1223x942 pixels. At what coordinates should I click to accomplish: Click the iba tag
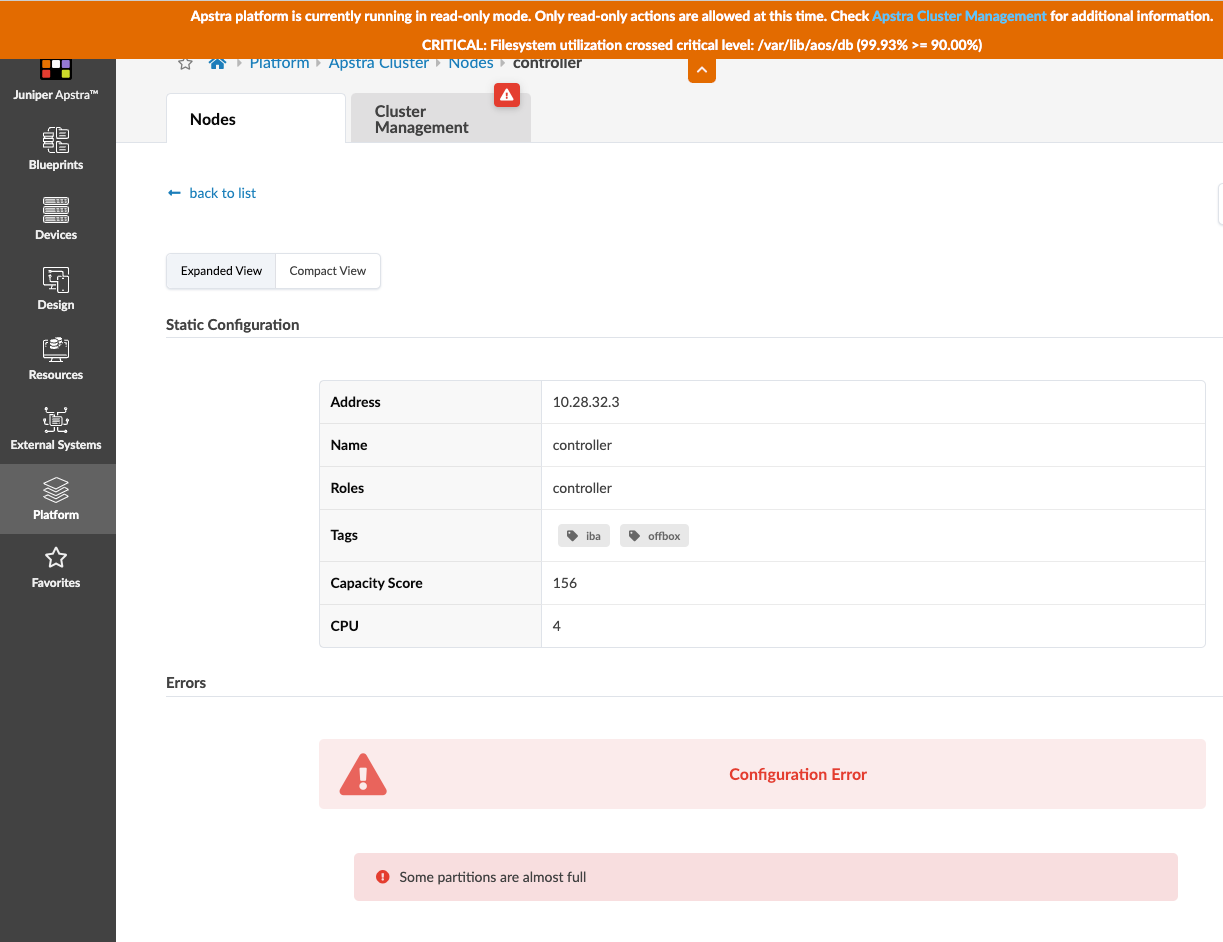point(584,536)
